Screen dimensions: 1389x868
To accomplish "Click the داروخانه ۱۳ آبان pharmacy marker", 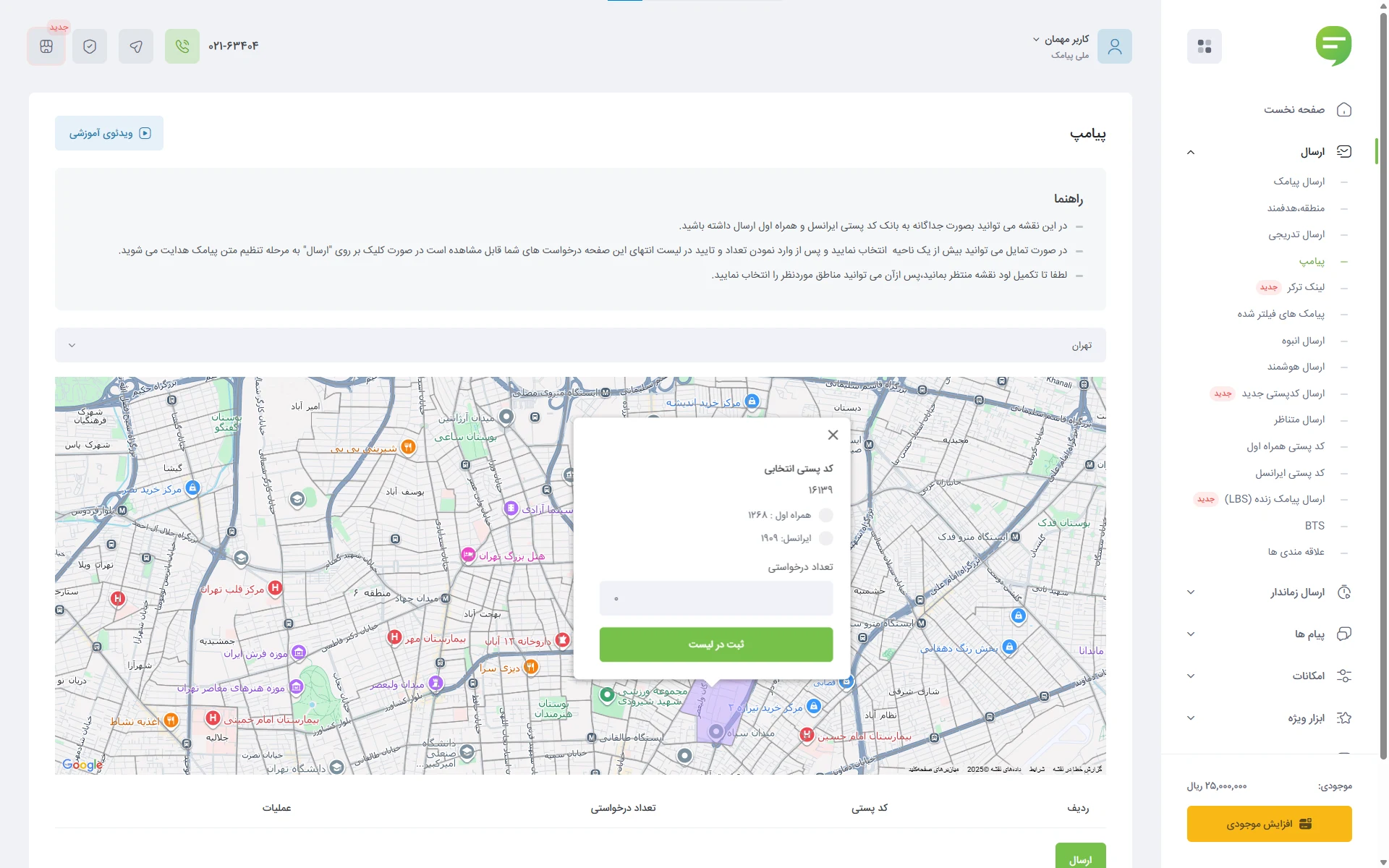I will (x=562, y=640).
